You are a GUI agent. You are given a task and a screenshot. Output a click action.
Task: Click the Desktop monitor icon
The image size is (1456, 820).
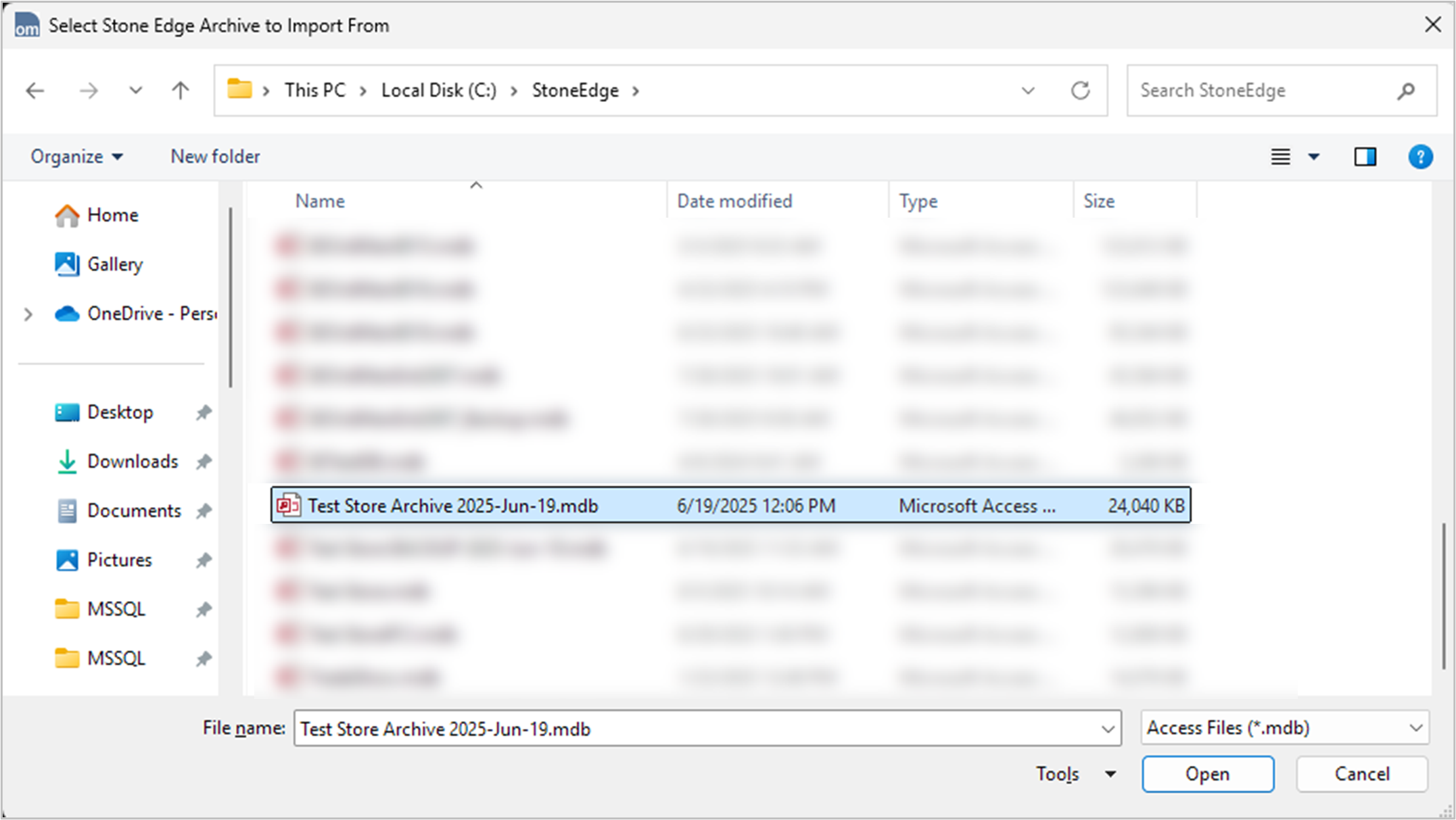pos(67,412)
